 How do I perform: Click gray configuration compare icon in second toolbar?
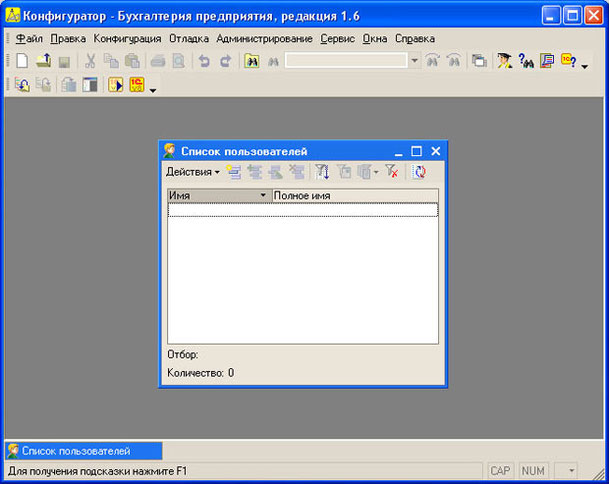pos(68,85)
